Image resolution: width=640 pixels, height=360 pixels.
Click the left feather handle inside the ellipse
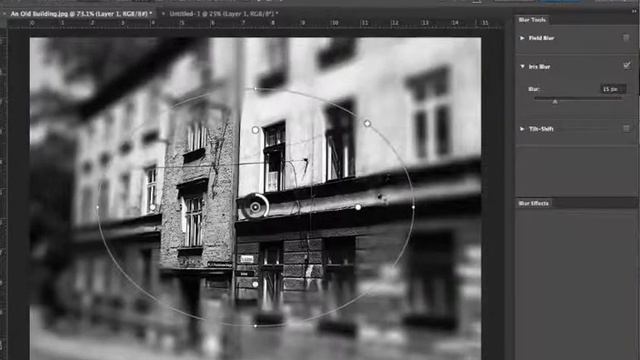pyautogui.click(x=152, y=207)
